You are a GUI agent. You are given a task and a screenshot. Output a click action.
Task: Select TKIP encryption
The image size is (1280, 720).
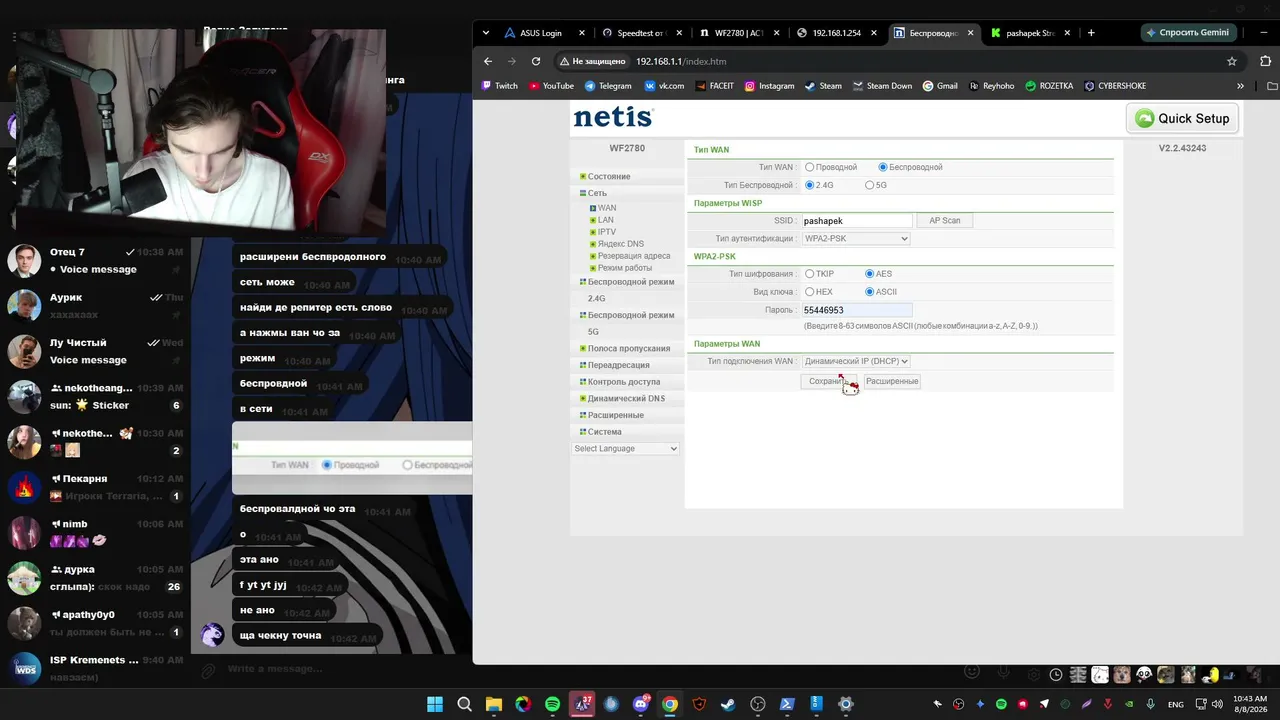point(810,274)
